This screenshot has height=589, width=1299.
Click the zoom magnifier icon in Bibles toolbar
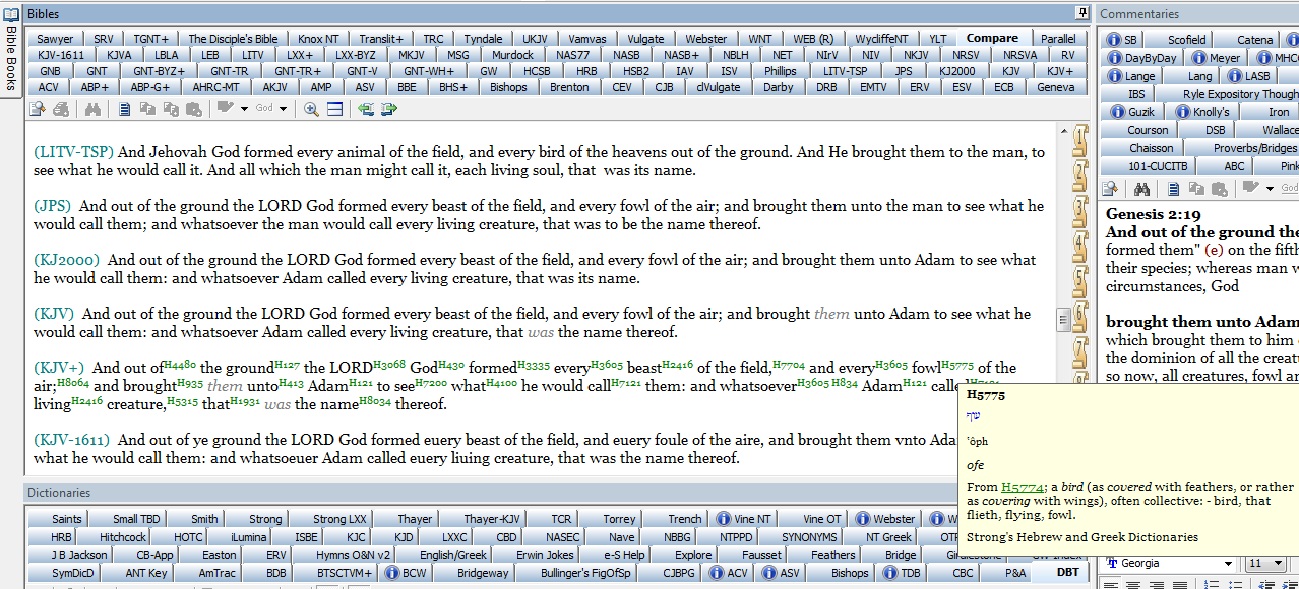311,109
